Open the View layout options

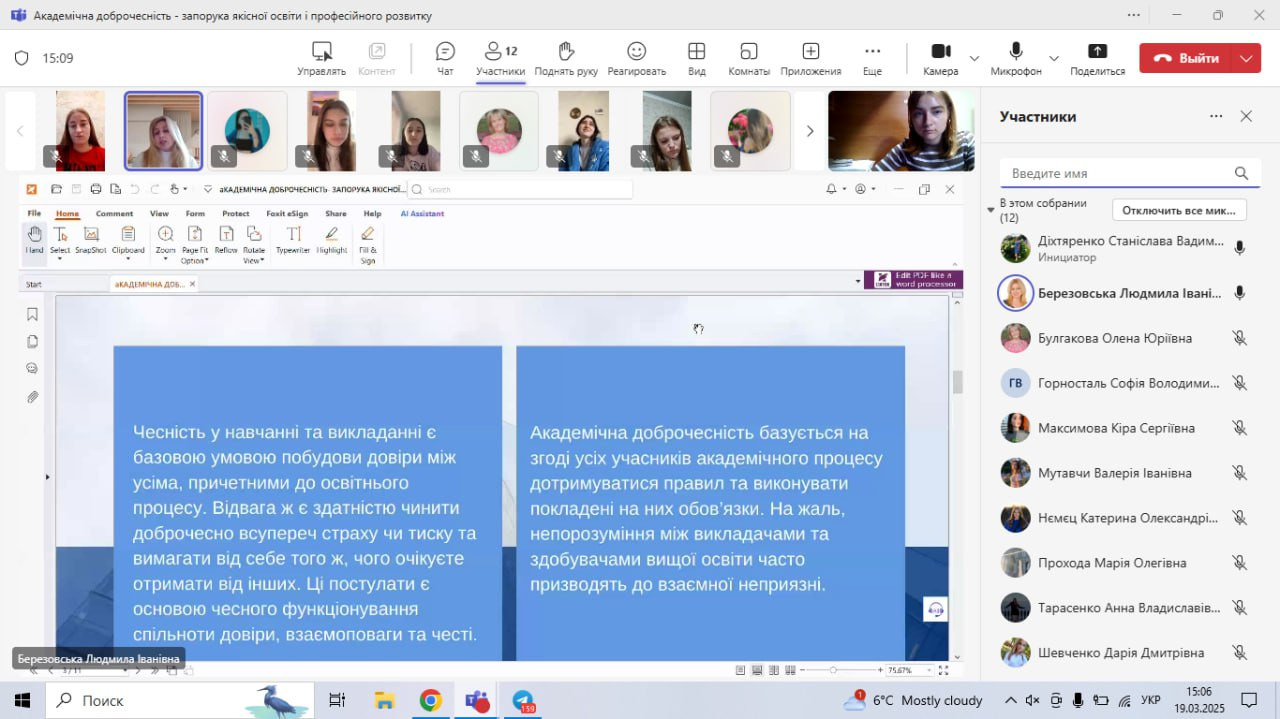(696, 58)
